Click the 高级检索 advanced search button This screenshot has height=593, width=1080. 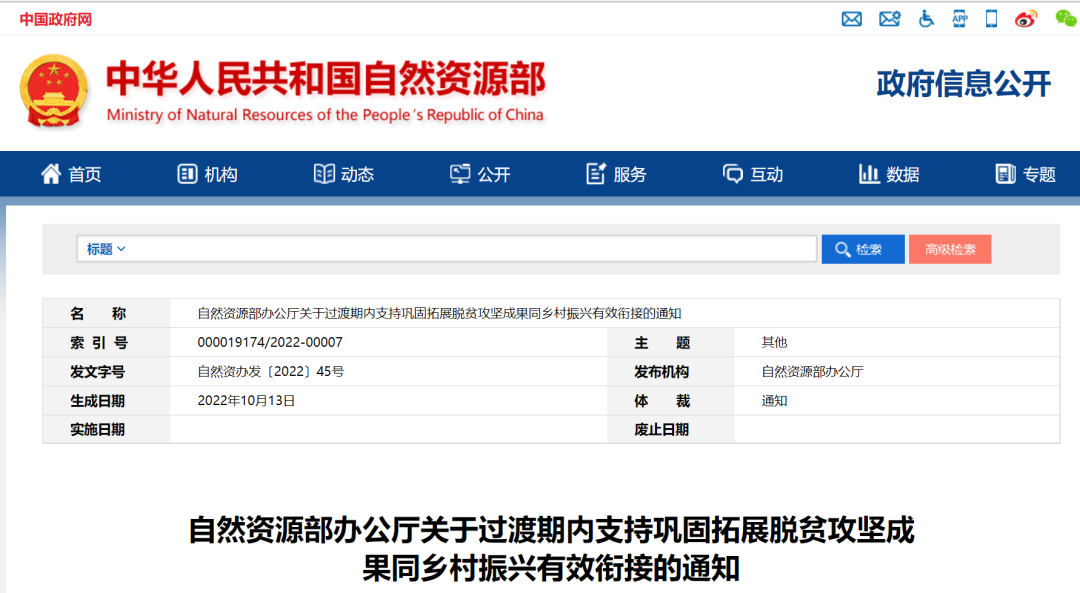(x=950, y=249)
